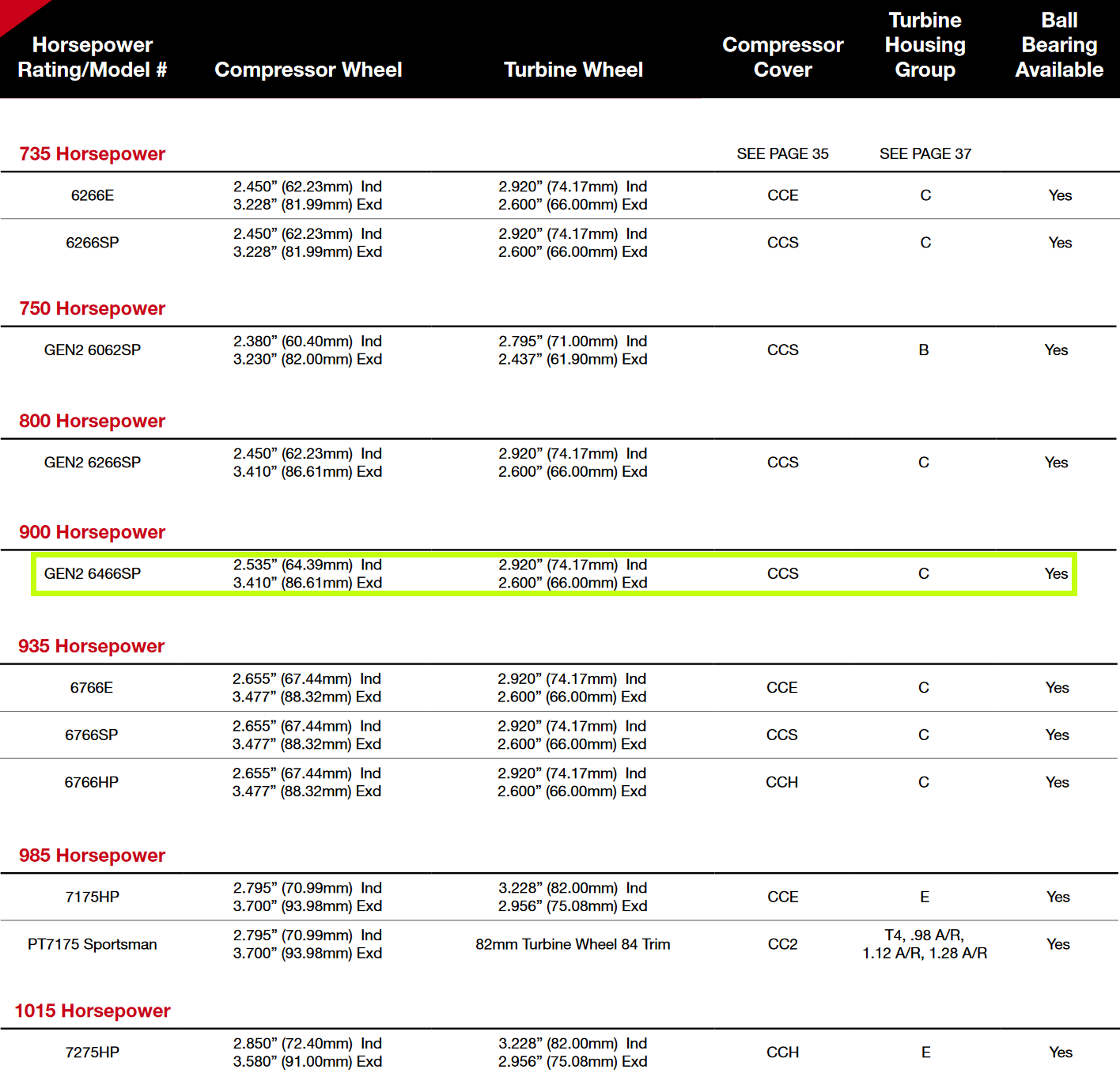Viewport: 1120px width, 1077px height.
Task: Click the 6766HP model name
Action: [x=92, y=782]
